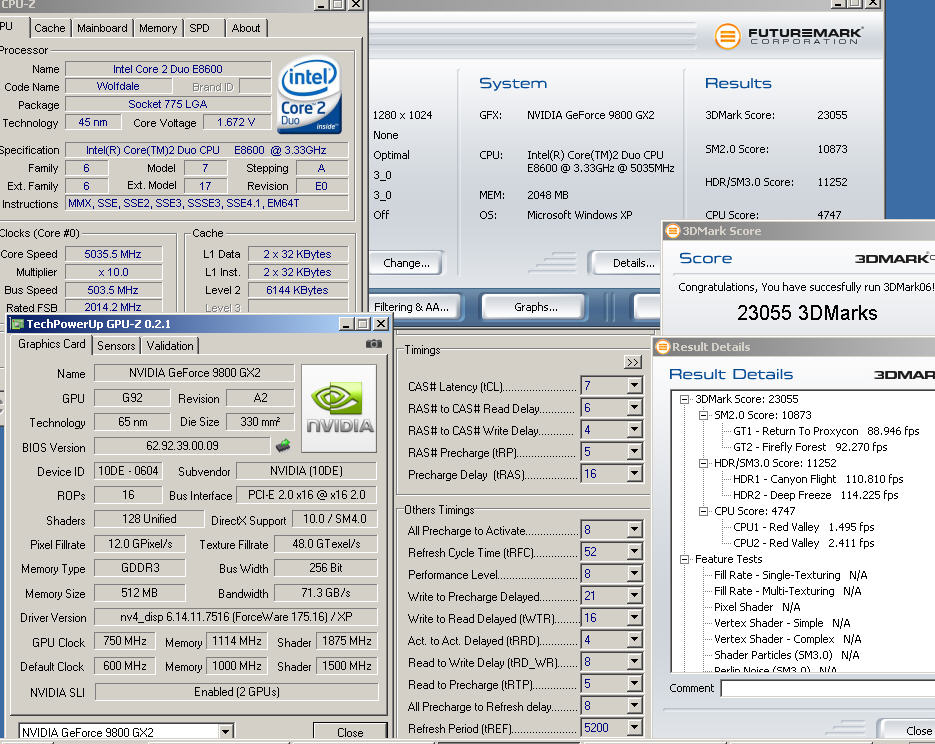Click the GPU-Z screenshot camera icon
Viewport: 935px width, 744px height.
point(374,344)
